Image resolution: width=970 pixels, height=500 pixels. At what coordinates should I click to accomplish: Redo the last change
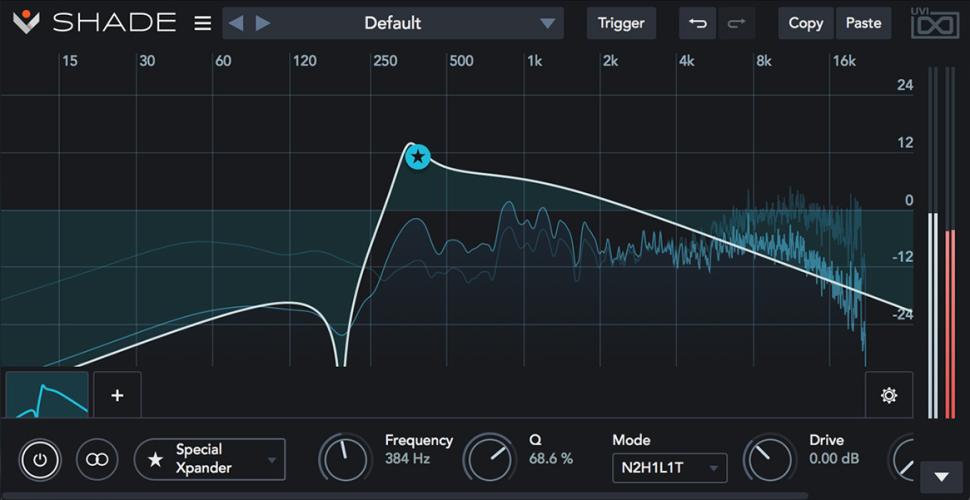(x=736, y=24)
